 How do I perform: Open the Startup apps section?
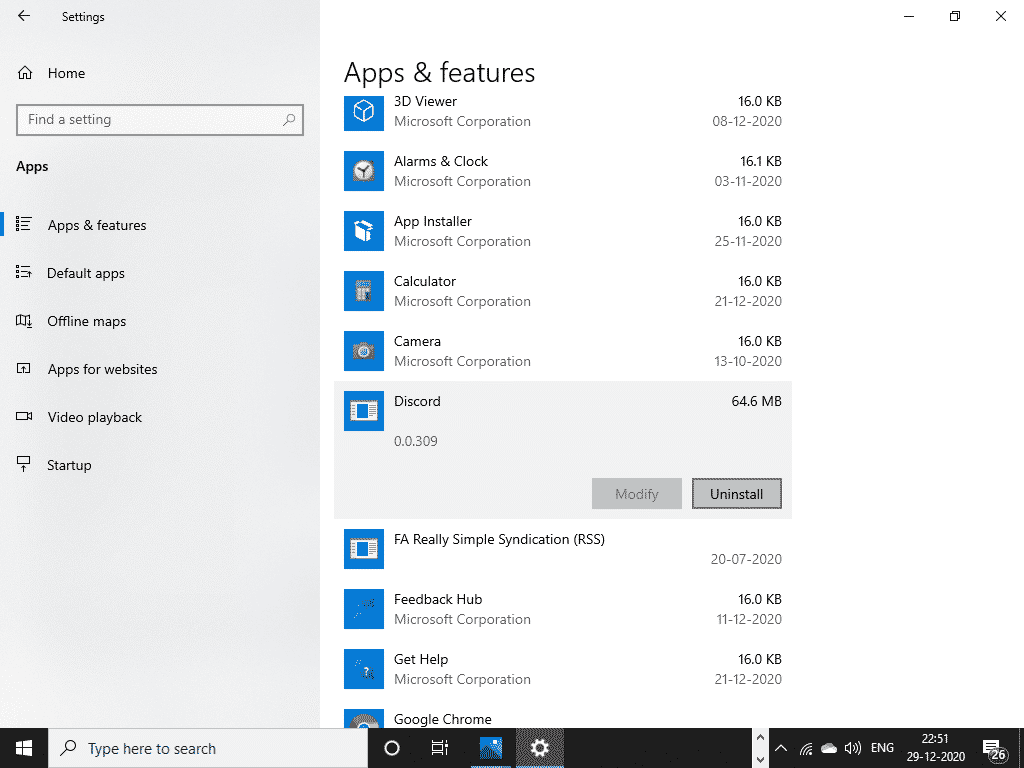click(x=69, y=465)
